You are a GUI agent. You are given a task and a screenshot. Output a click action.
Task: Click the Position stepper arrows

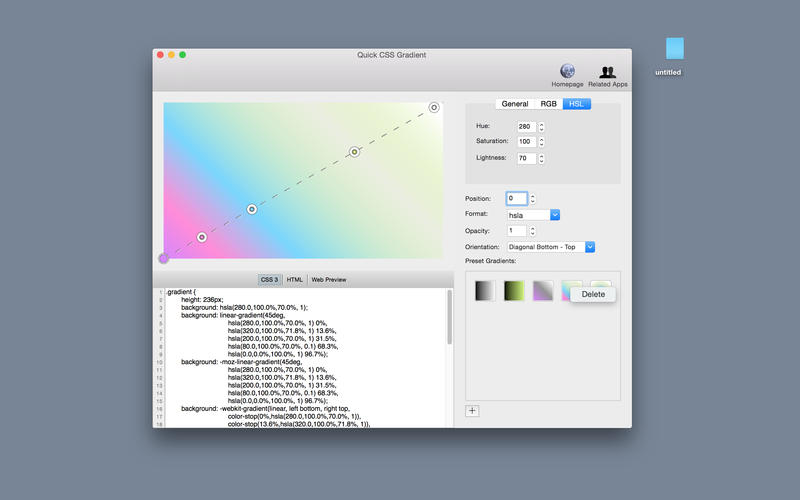[x=533, y=198]
